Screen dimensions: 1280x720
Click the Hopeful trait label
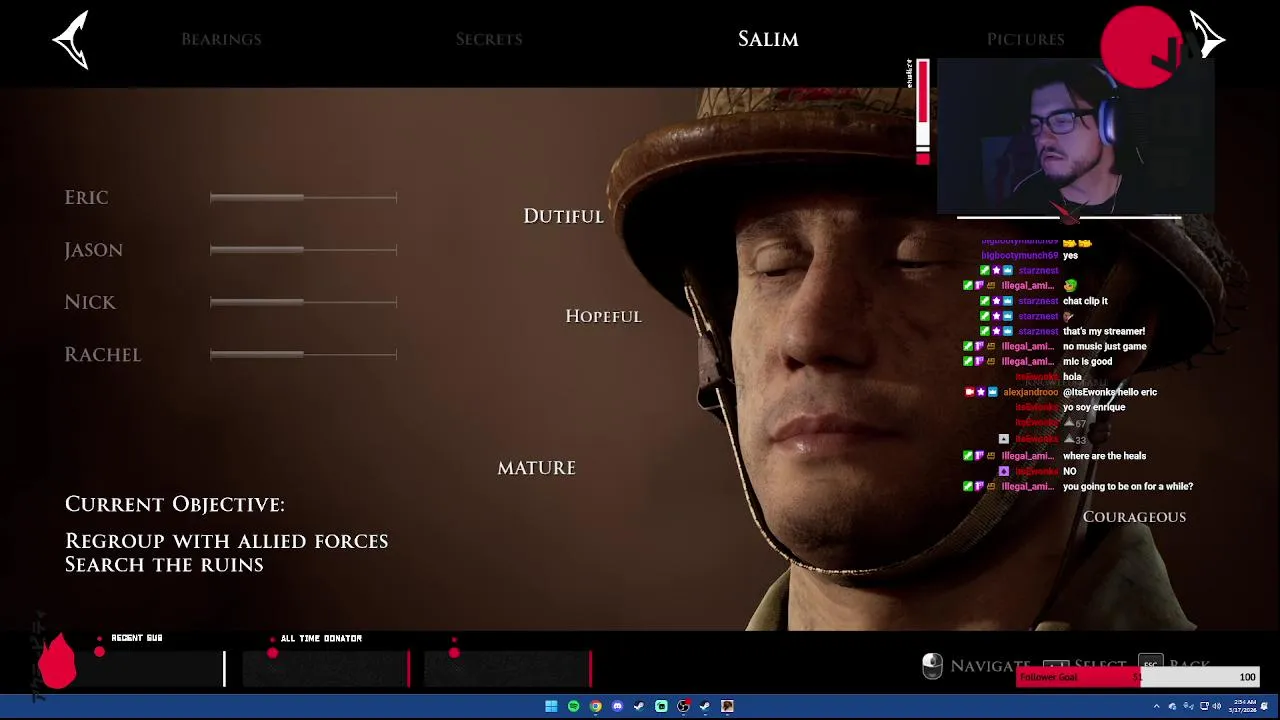coord(603,316)
